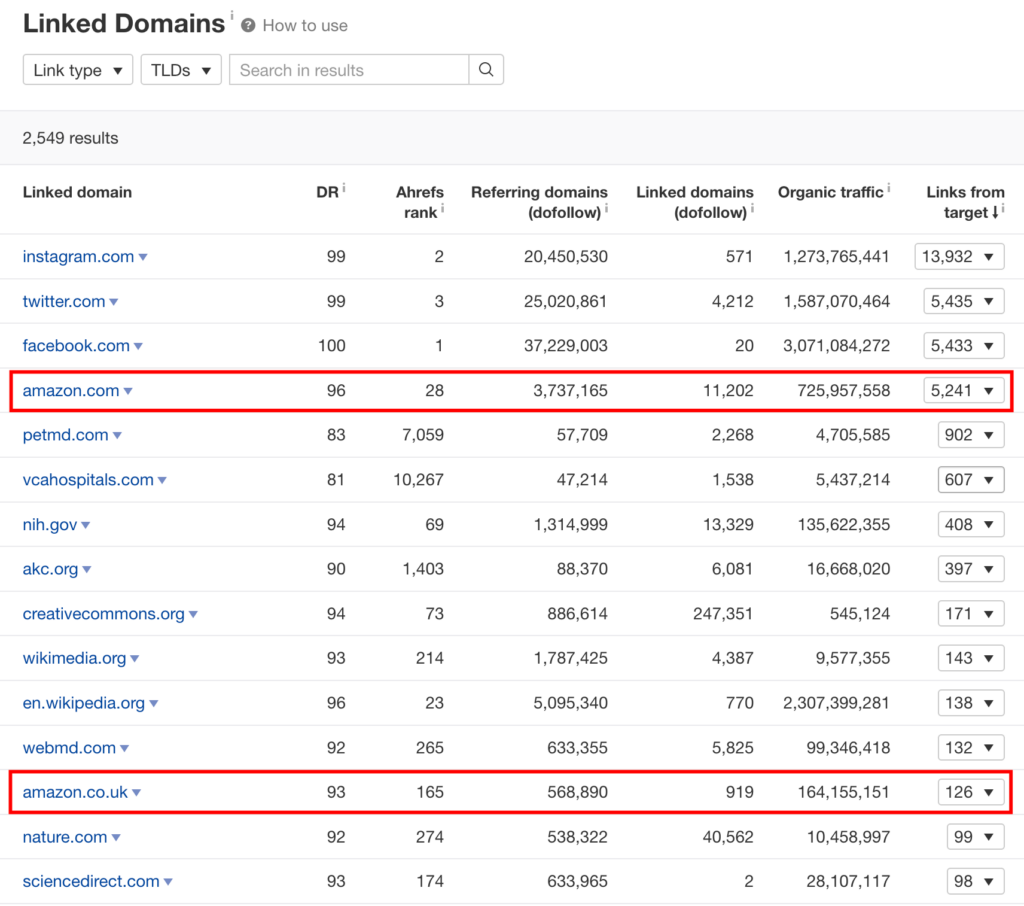
Task: Open the 5,435 links dropdown for twitter.com
Action: pos(964,301)
